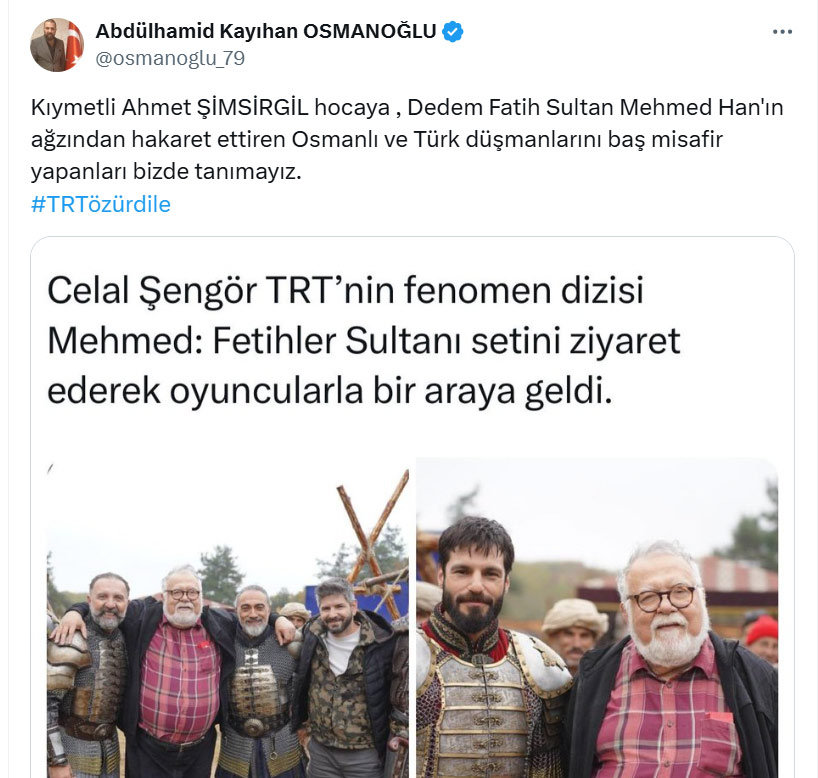Open the @osmanoglu_79 handle link
This screenshot has height=778, width=818.
coord(170,58)
